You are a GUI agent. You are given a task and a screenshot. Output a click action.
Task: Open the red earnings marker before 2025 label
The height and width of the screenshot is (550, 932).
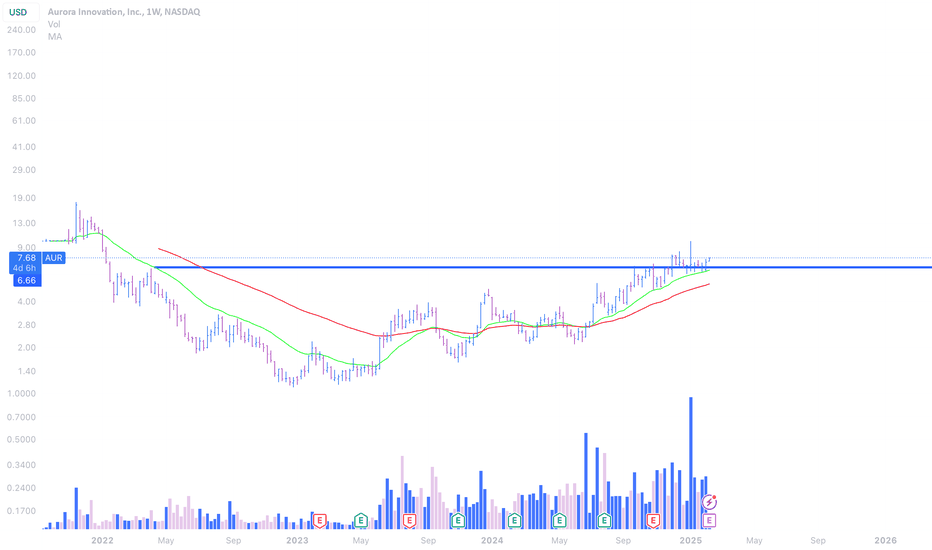(x=653, y=521)
